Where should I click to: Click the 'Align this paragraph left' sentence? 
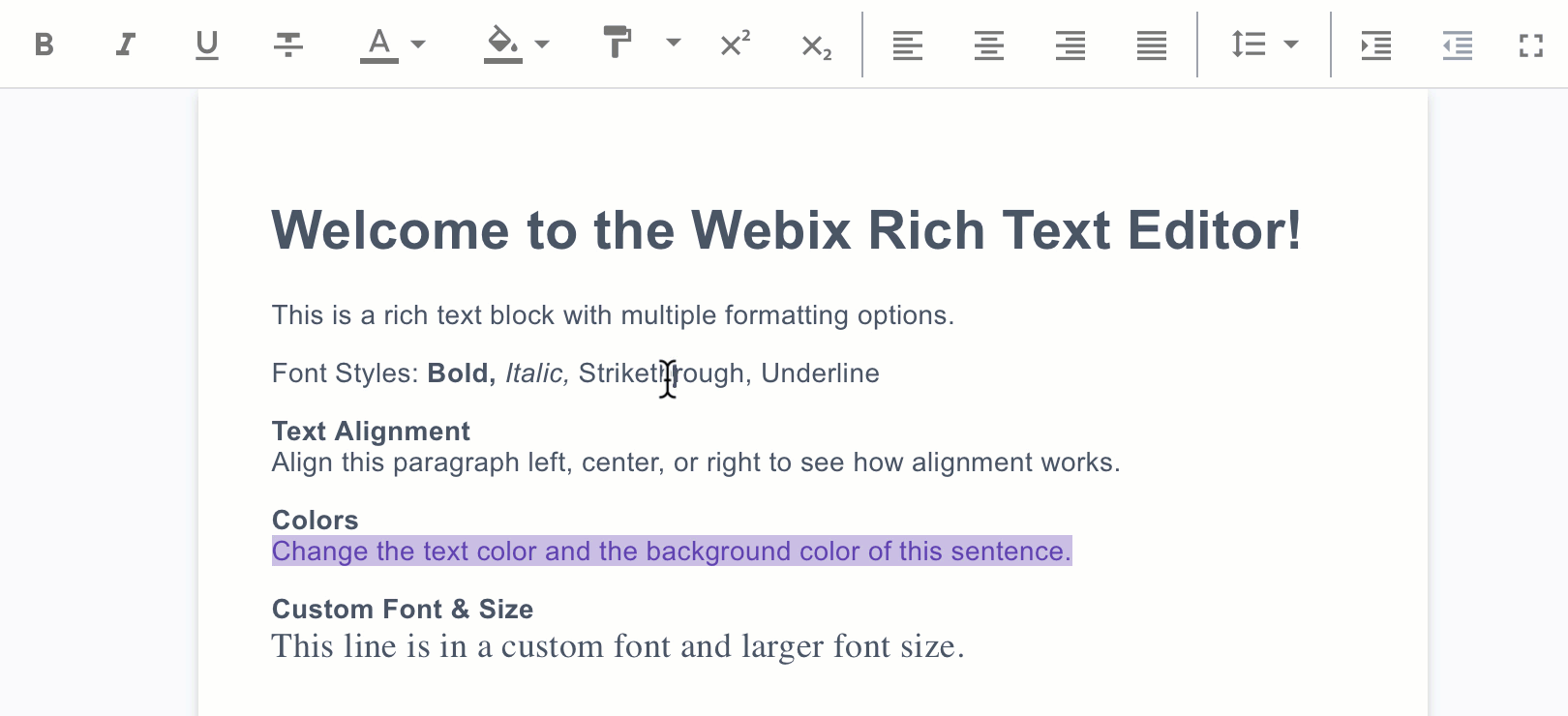click(x=696, y=462)
